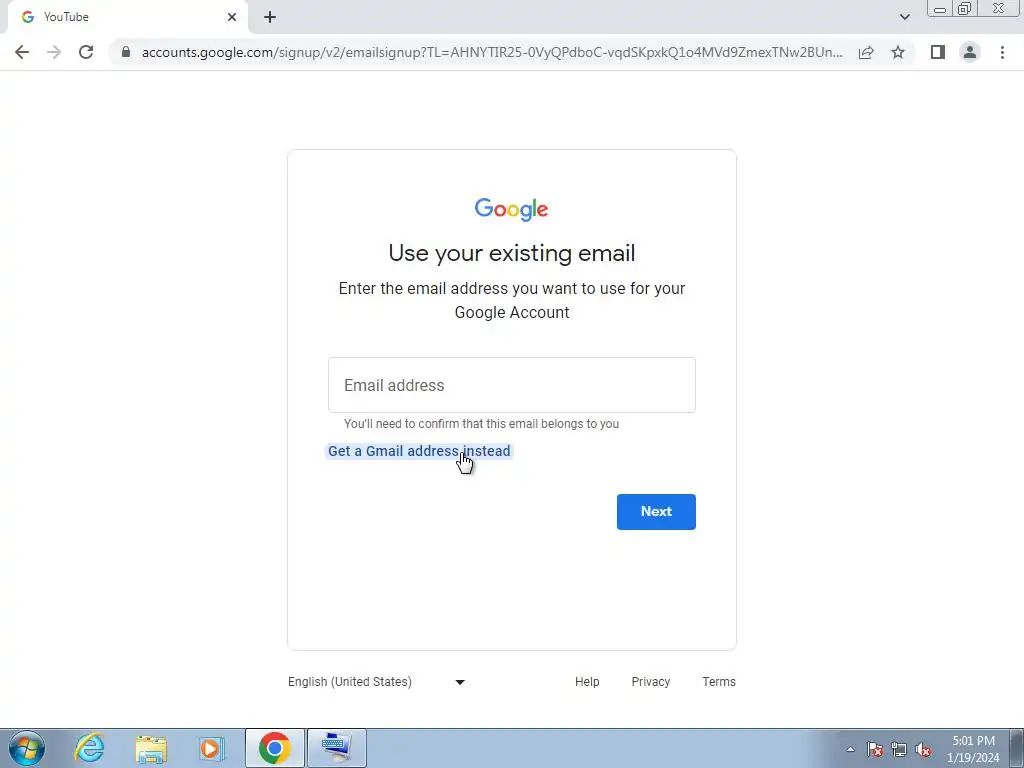Focus the Email address input field

coord(512,385)
